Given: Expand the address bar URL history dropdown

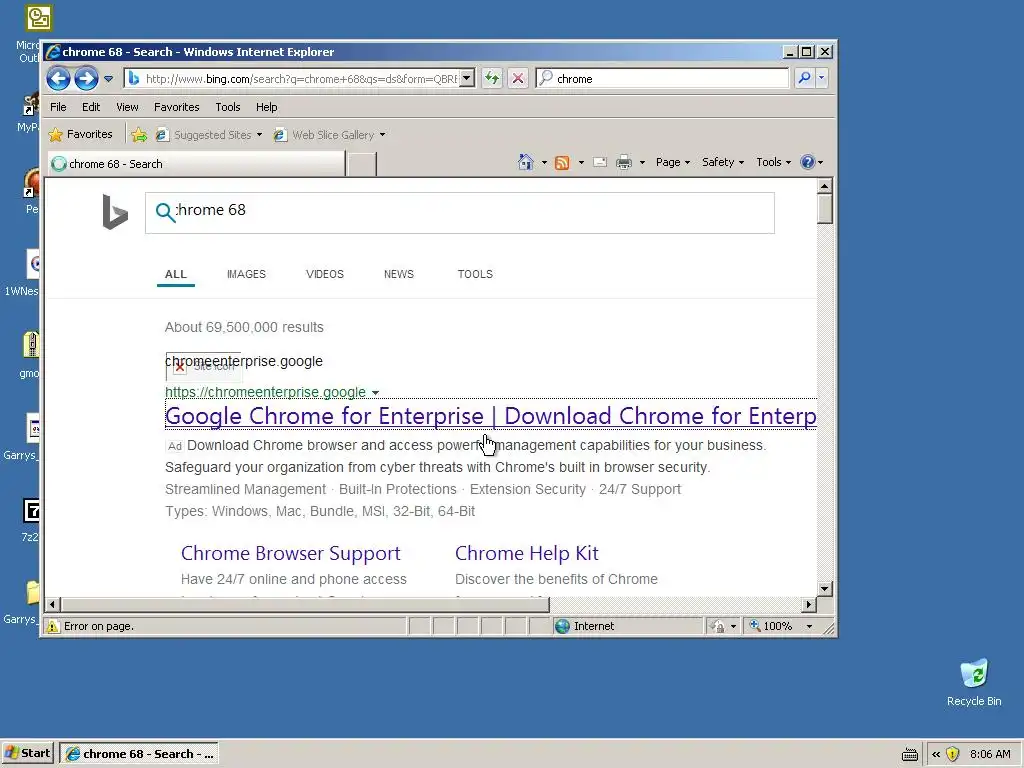Looking at the screenshot, I should click(467, 79).
